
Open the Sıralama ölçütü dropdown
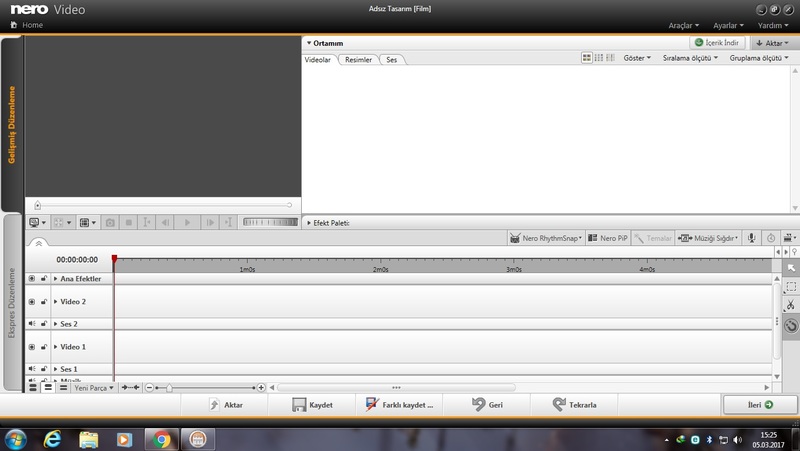click(690, 58)
